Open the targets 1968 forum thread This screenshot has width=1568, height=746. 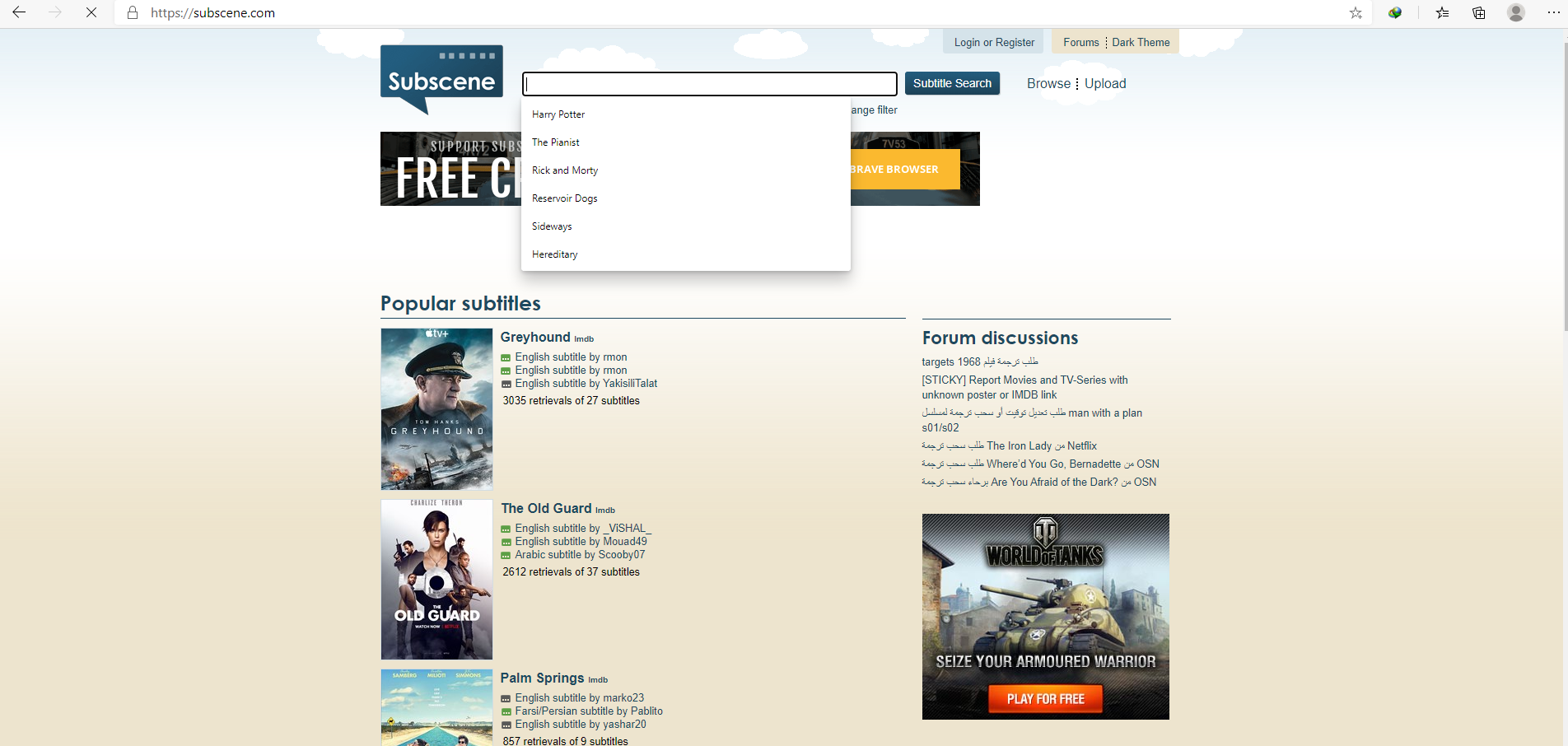point(980,362)
